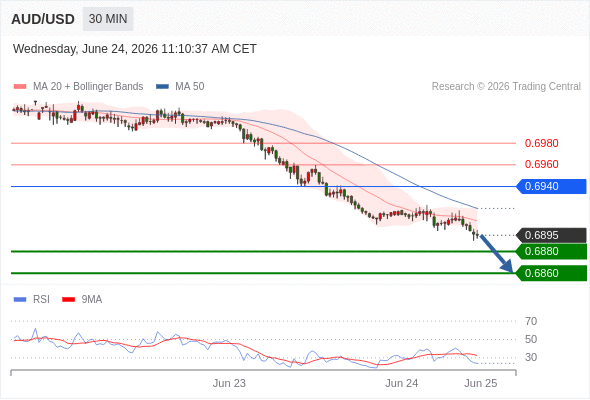The height and width of the screenshot is (400, 590).
Task: Select the 0.6860 green target tag
Action: (551, 273)
